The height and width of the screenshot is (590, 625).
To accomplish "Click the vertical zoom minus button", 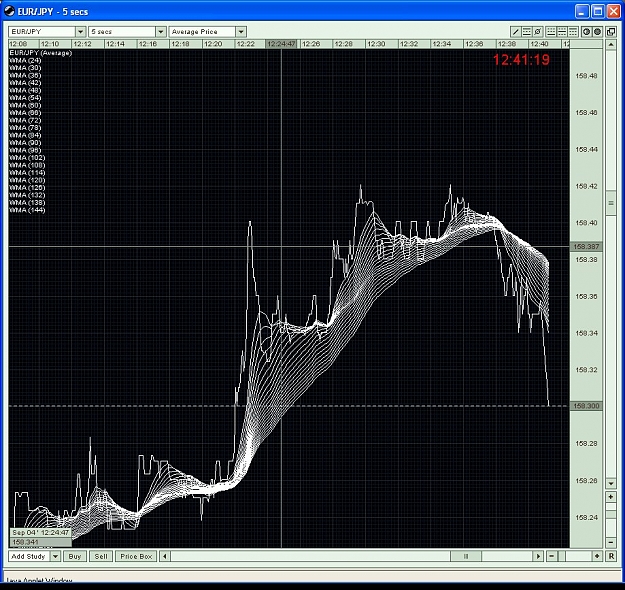I will click(611, 543).
